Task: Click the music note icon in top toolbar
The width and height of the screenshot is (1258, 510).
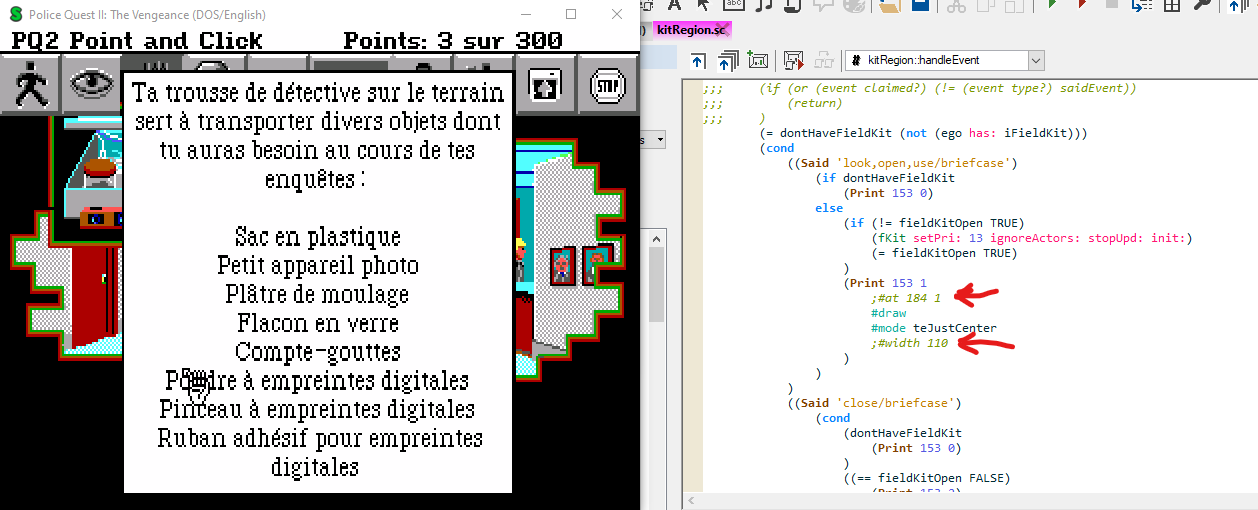Action: pos(764,6)
